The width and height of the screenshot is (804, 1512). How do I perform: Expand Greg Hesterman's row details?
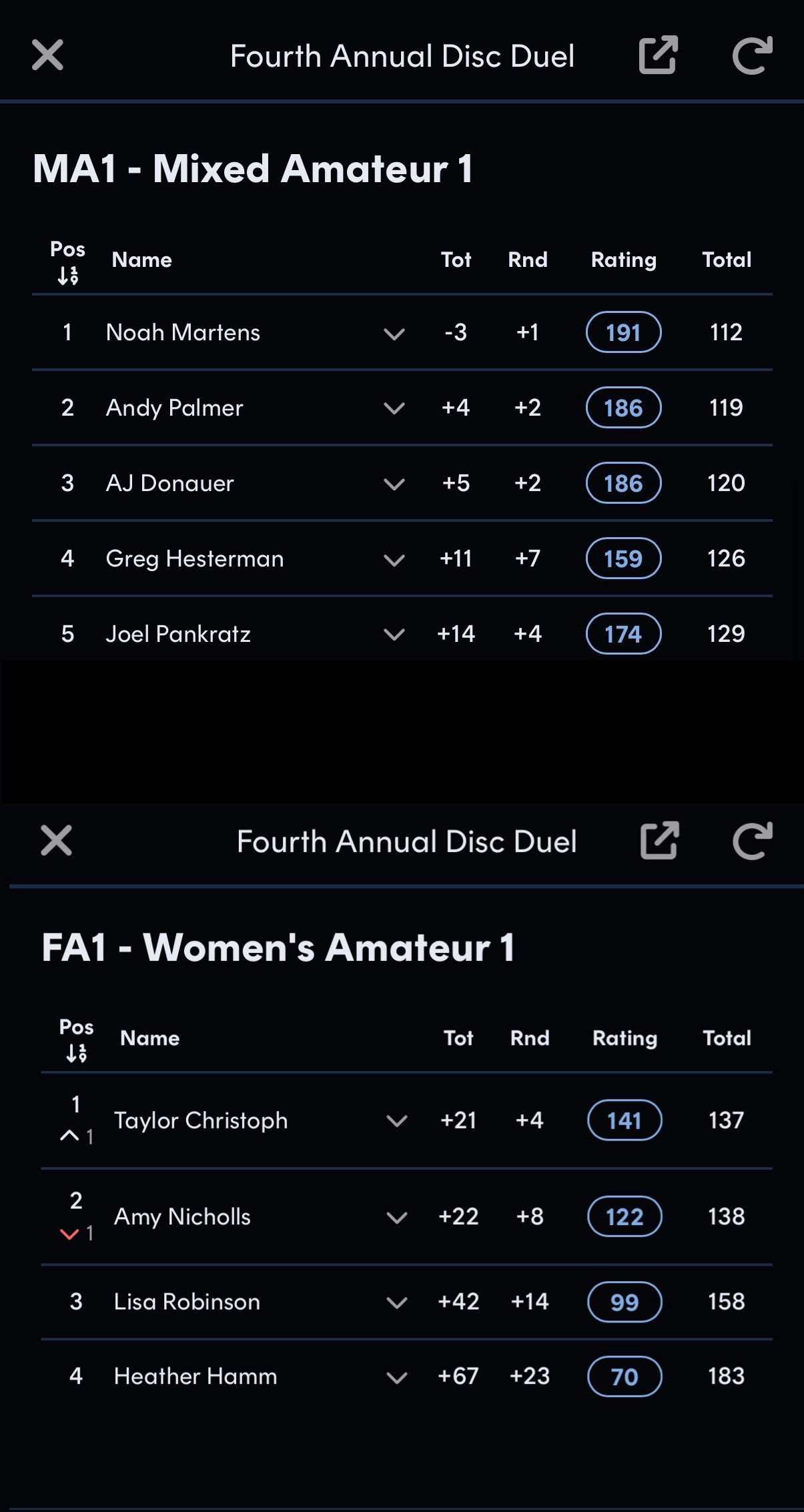(x=394, y=559)
